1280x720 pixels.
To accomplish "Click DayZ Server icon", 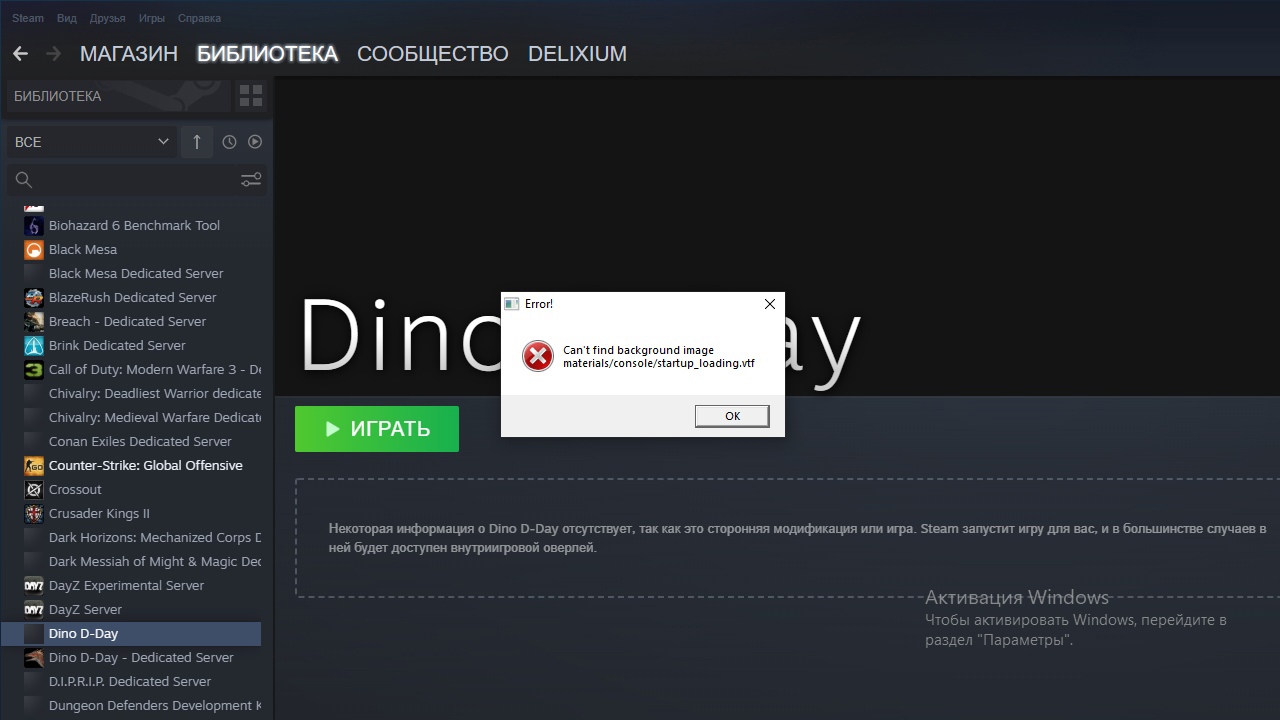I will tap(34, 609).
